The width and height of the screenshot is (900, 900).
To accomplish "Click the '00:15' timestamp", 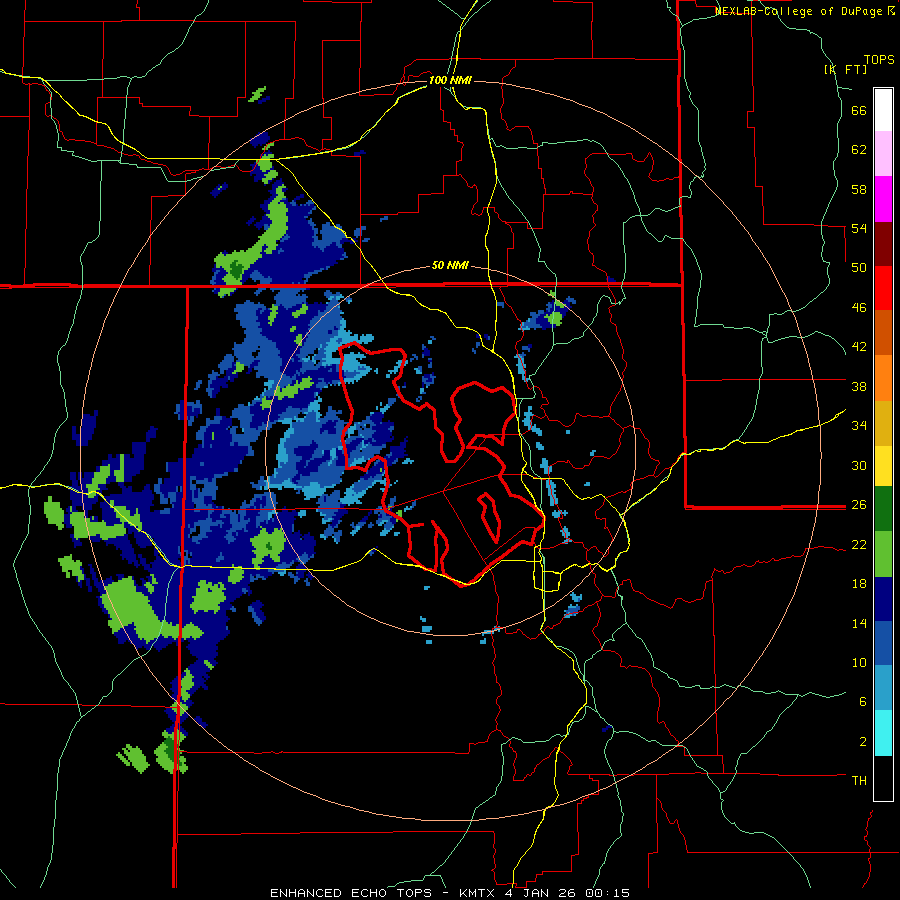I will tap(607, 893).
